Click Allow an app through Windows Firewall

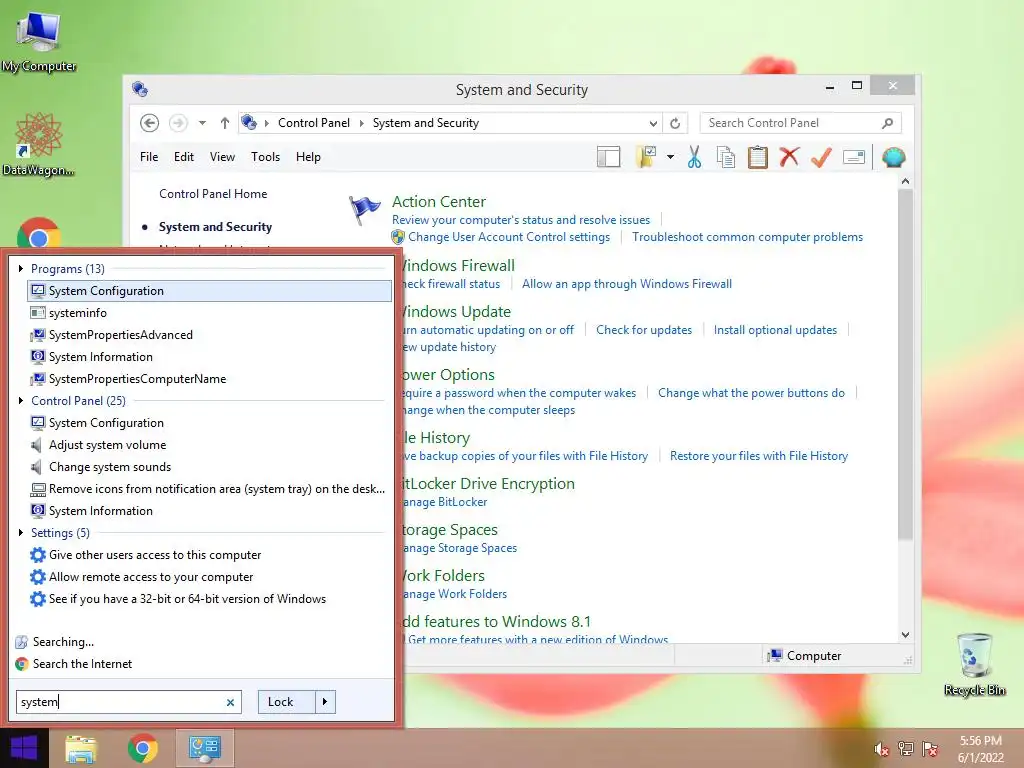coord(627,284)
